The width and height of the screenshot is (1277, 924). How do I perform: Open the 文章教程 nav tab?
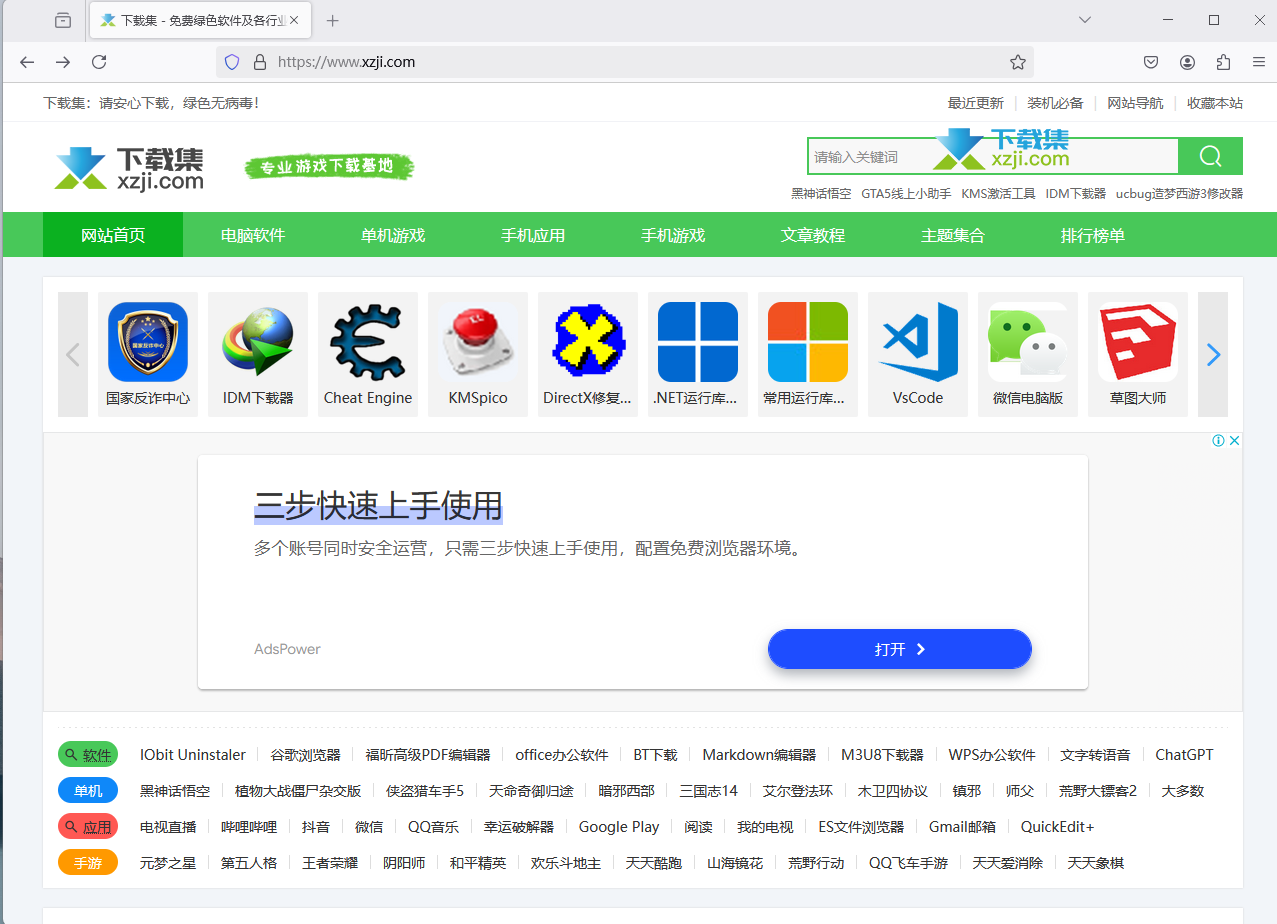click(813, 235)
